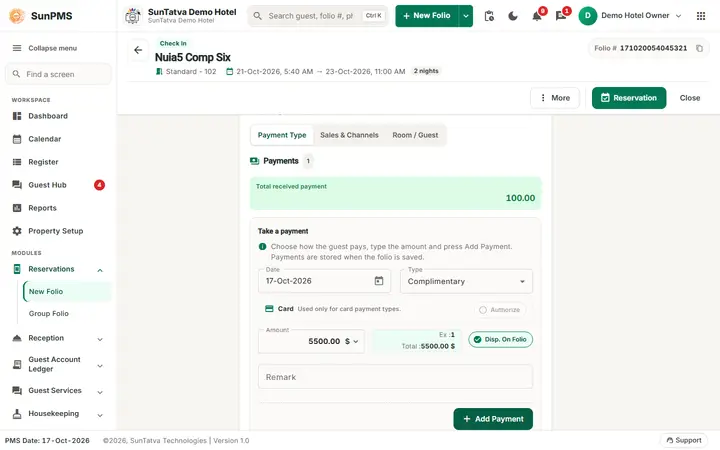The width and height of the screenshot is (720, 450).
Task: Click the Reservation button
Action: coord(629,98)
